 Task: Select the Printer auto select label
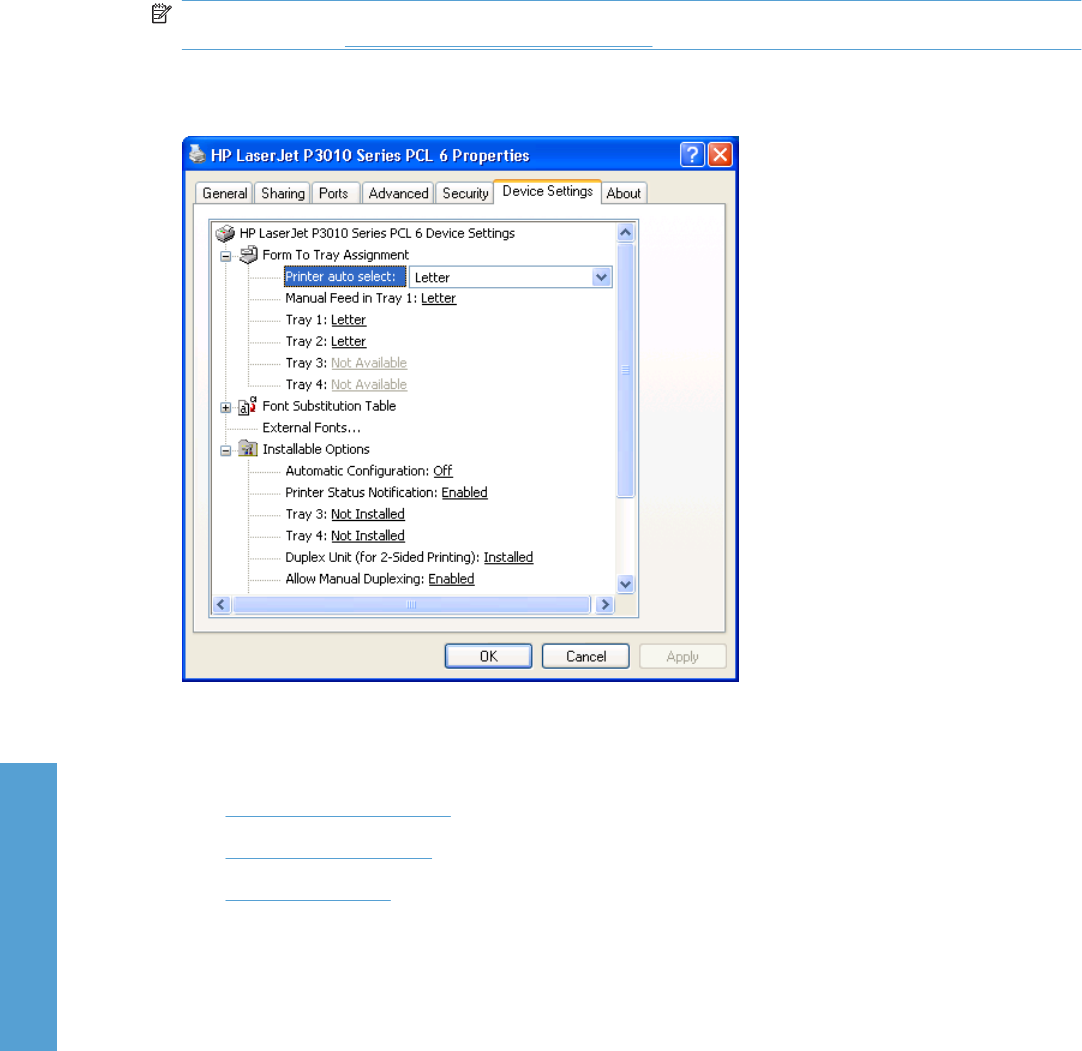[x=344, y=277]
